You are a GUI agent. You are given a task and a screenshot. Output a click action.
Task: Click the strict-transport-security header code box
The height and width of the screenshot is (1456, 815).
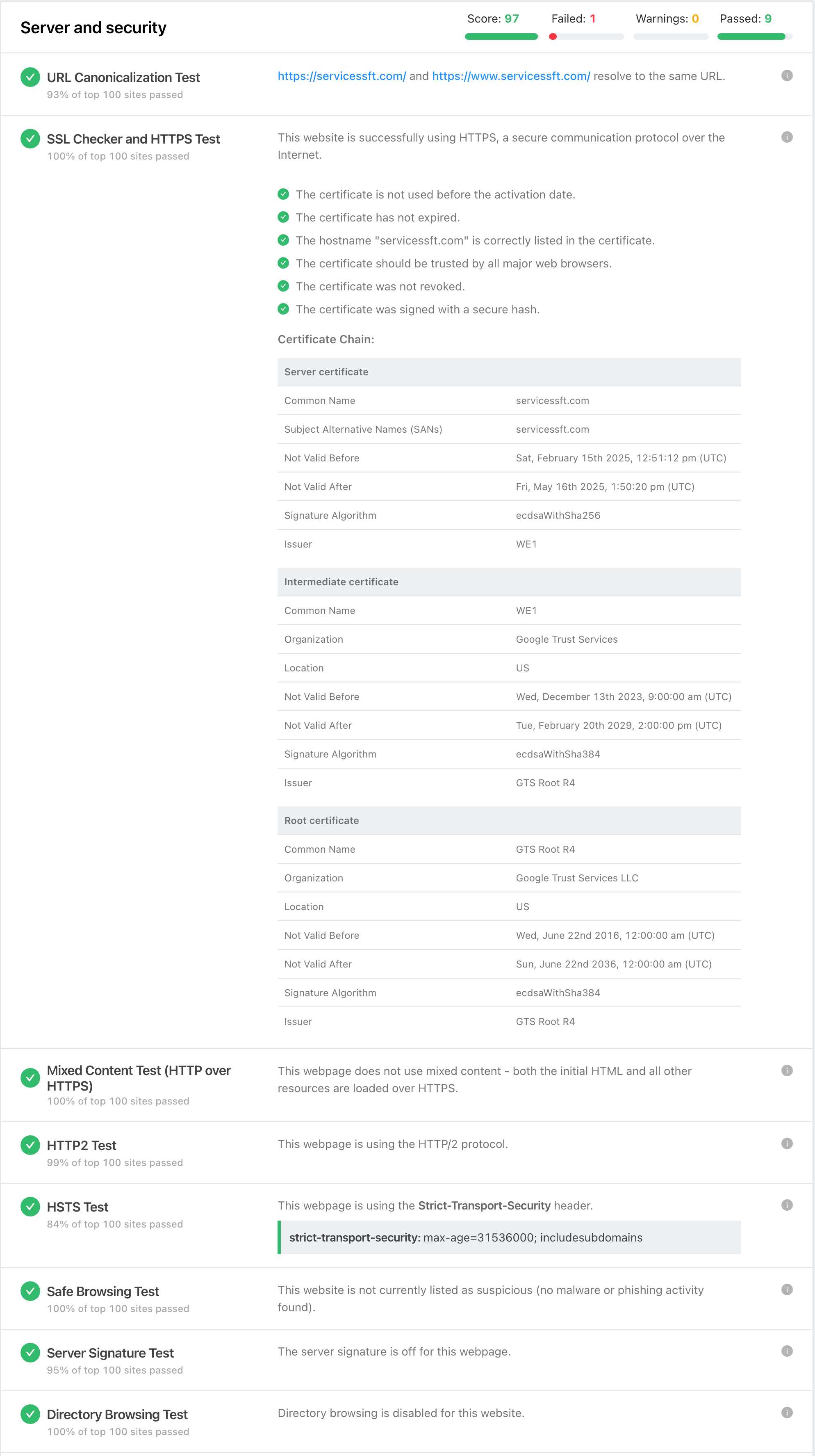509,1238
